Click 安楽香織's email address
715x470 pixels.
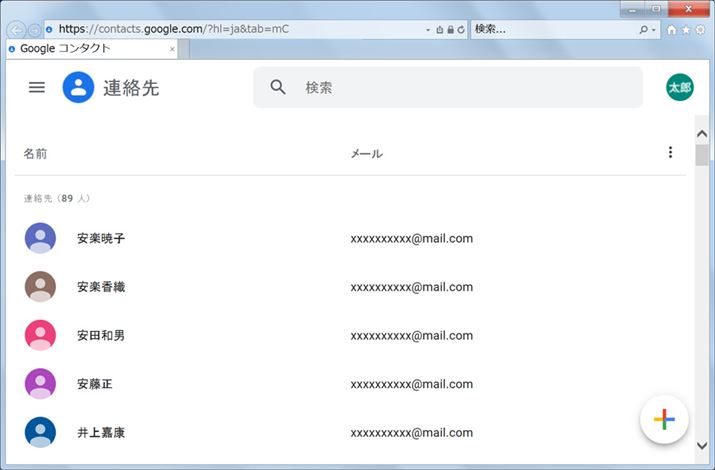[x=412, y=287]
